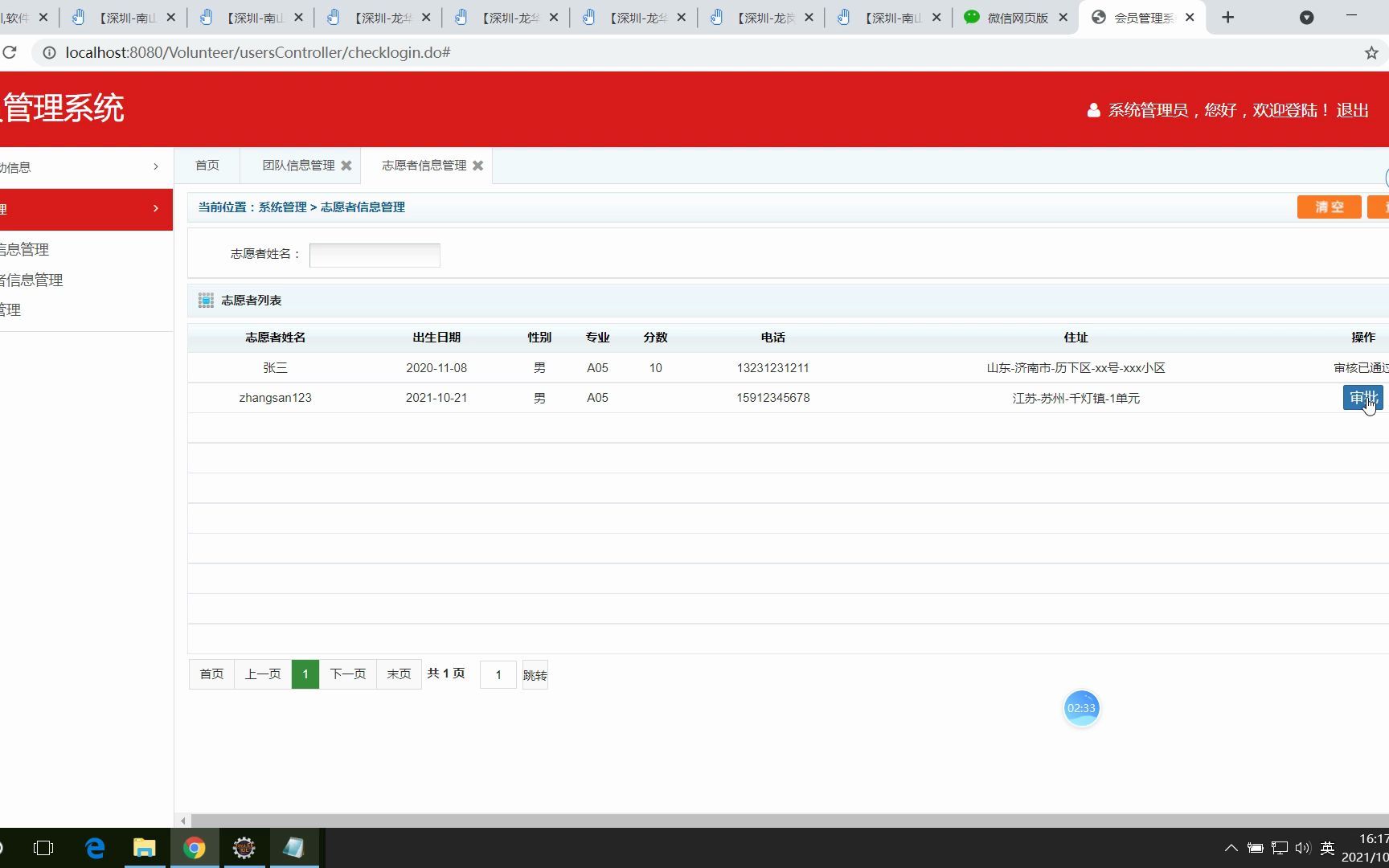
Task: Click the battery icon in system tray
Action: tap(1255, 848)
